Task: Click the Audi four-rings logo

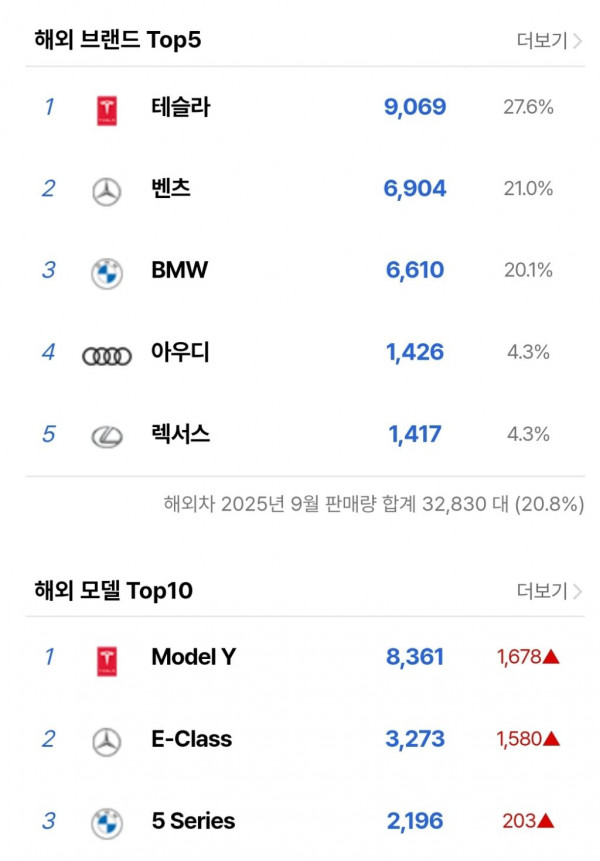Action: click(x=107, y=355)
